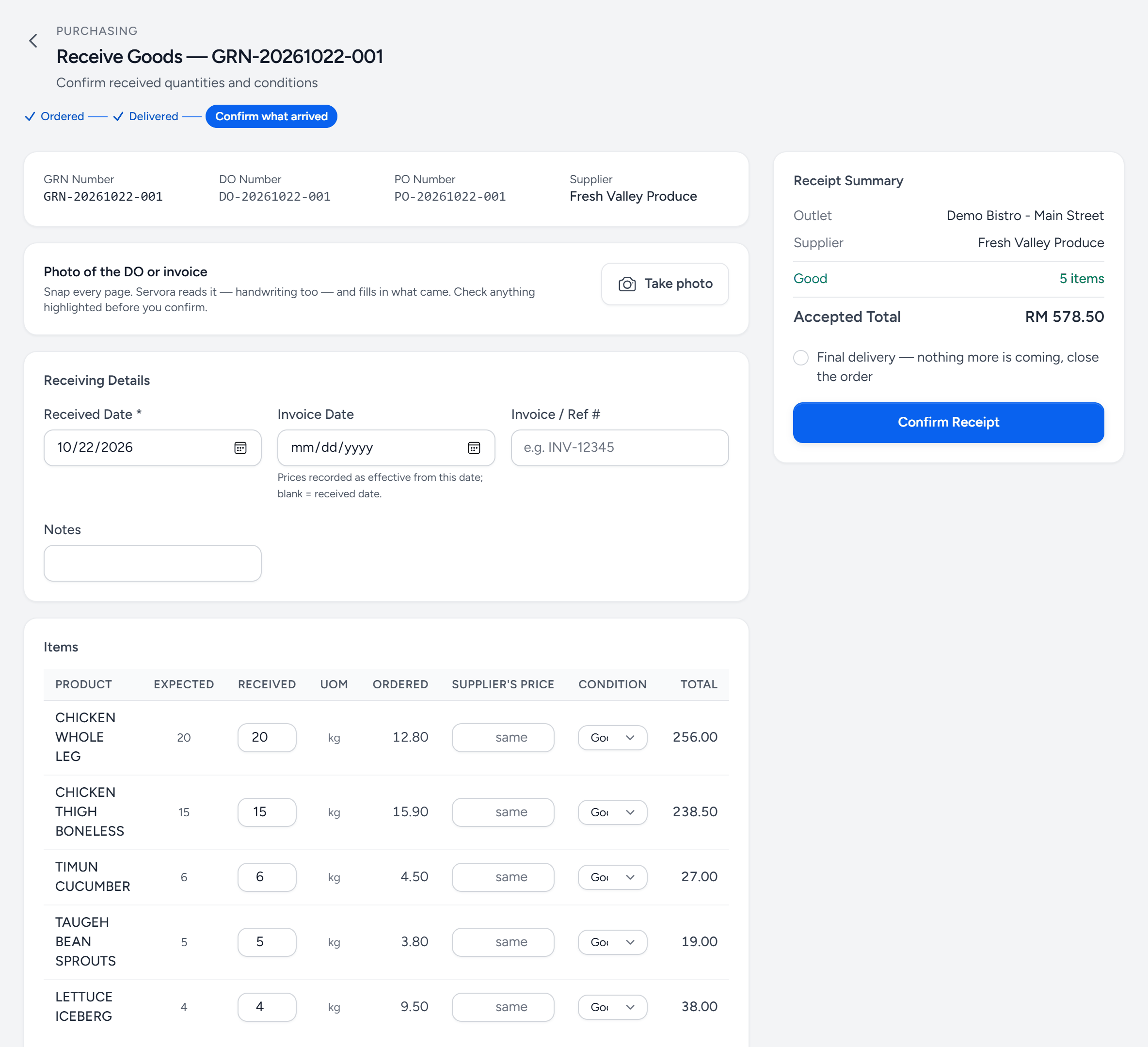Viewport: 1148px width, 1047px height.
Task: Edit received quantity for Taugeh Bean Sprouts
Action: click(x=267, y=942)
